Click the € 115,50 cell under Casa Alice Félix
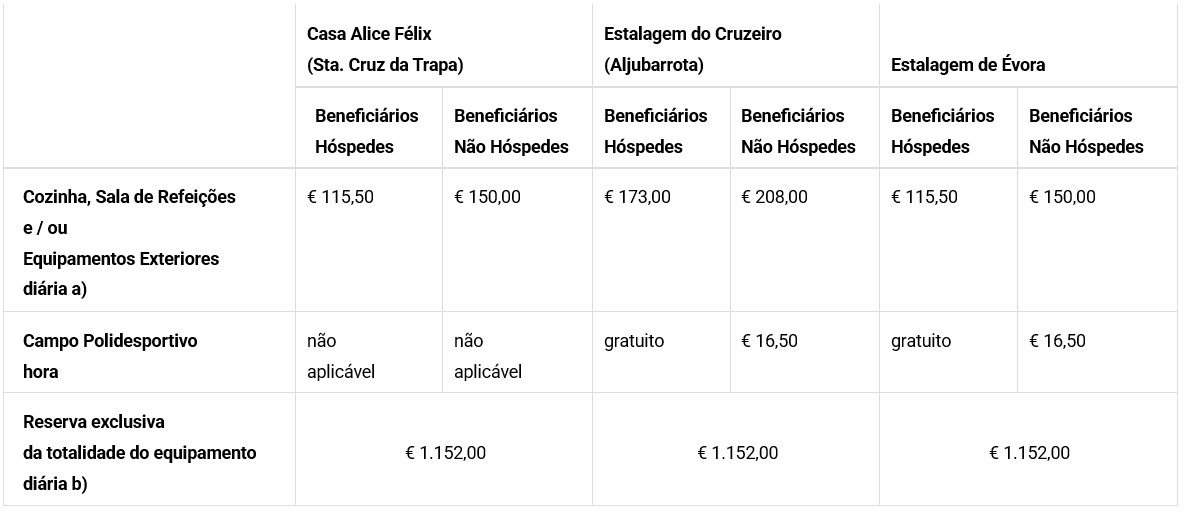The image size is (1187, 512). 341,198
